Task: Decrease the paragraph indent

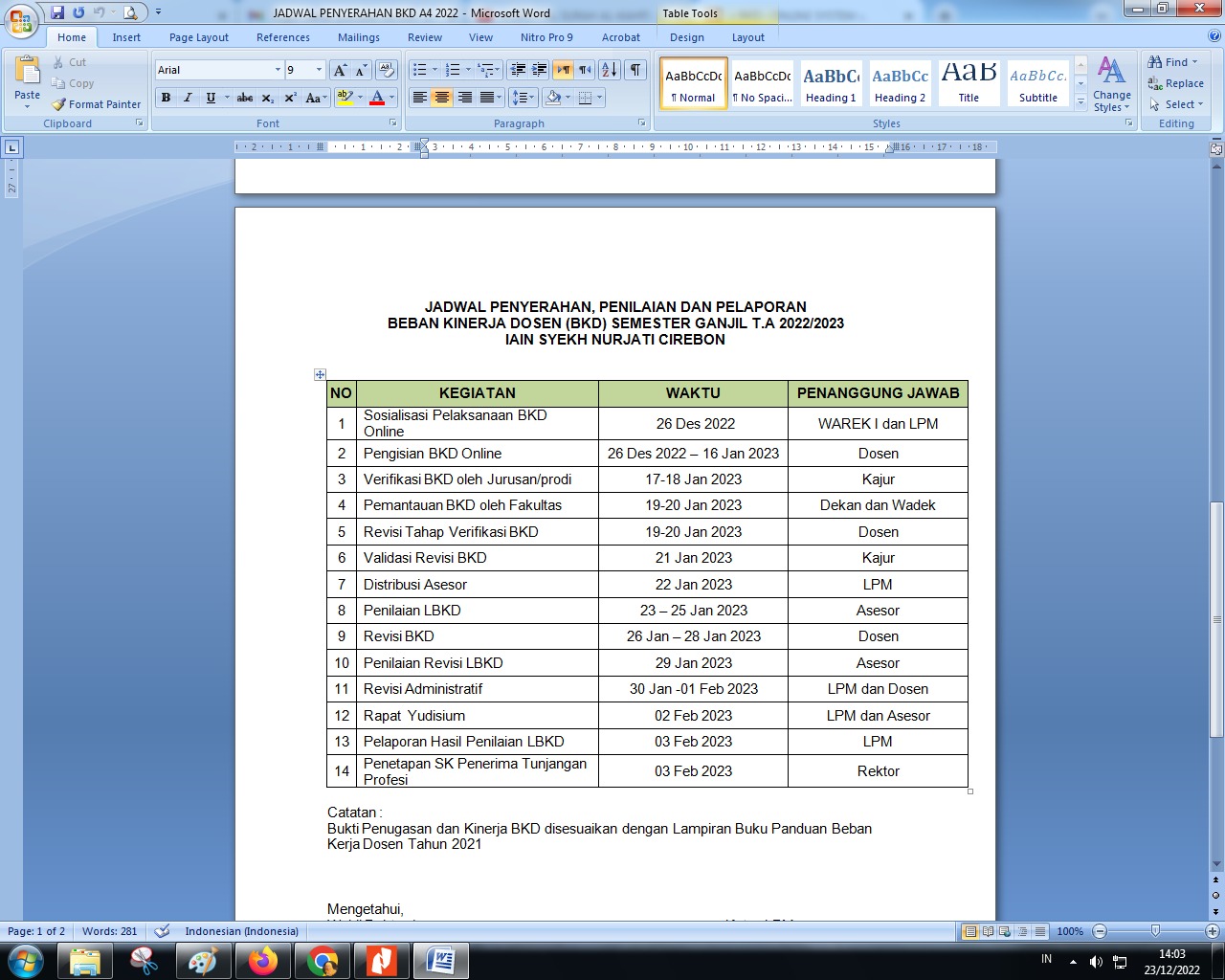Action: [x=519, y=70]
